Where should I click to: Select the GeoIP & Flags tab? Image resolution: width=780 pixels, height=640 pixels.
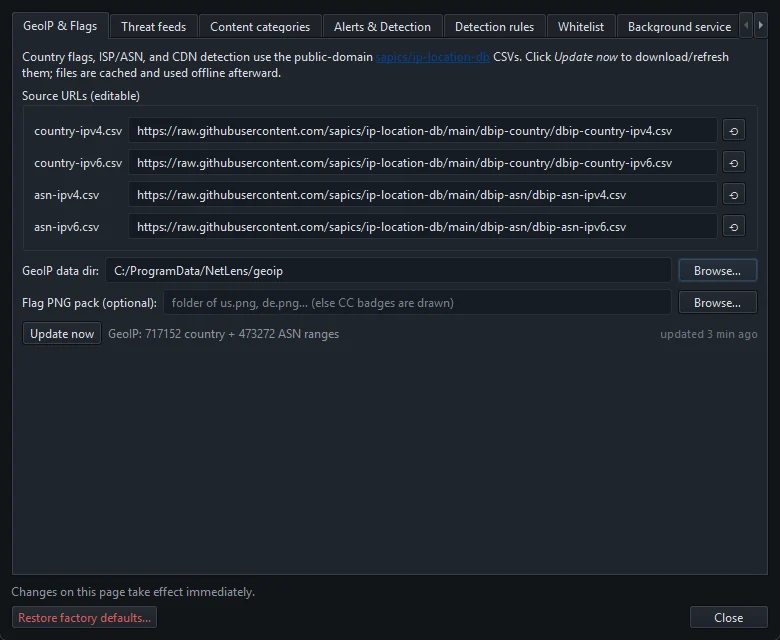click(60, 26)
